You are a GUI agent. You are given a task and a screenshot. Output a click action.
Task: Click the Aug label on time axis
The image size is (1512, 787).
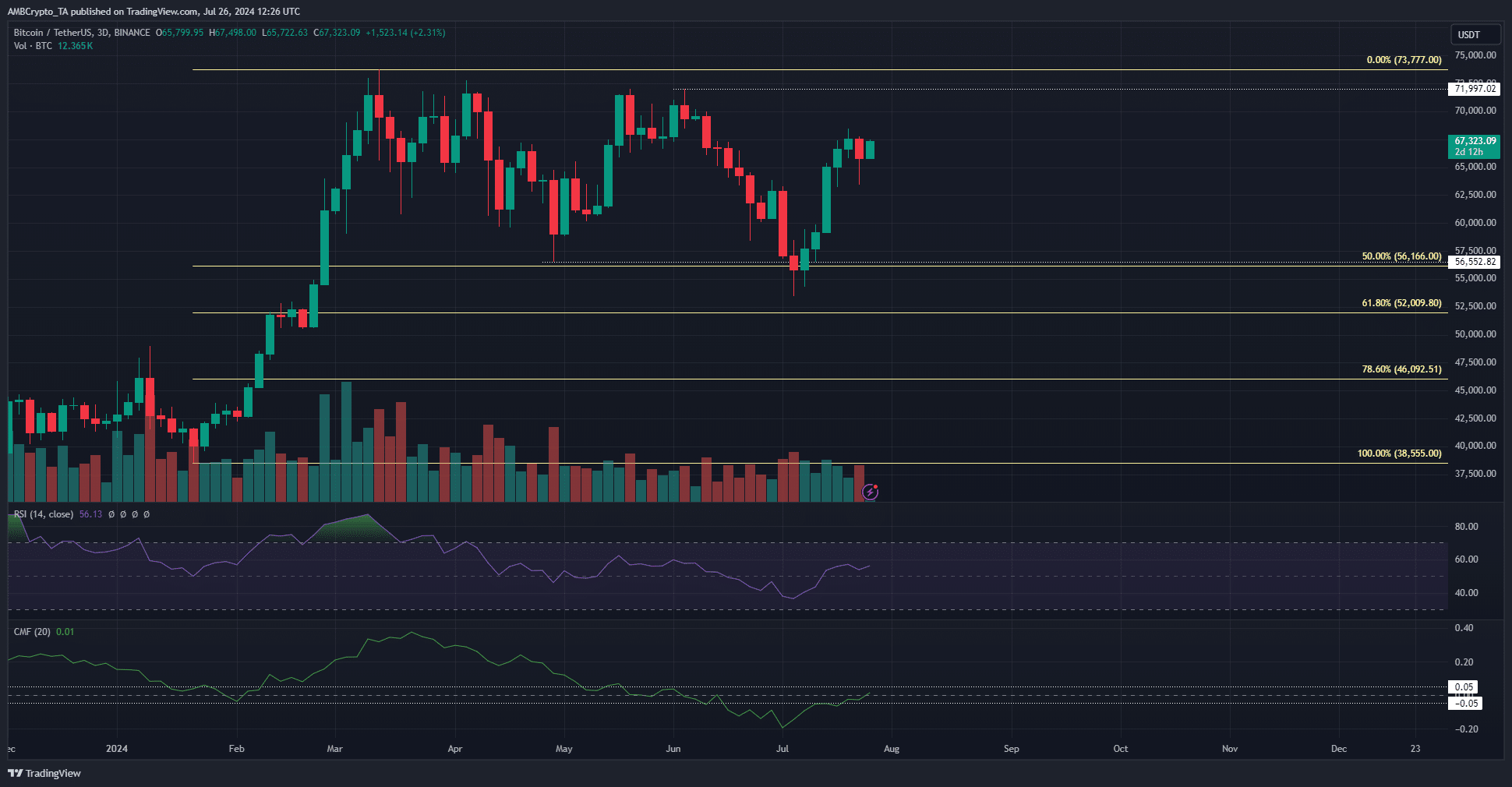[x=892, y=749]
